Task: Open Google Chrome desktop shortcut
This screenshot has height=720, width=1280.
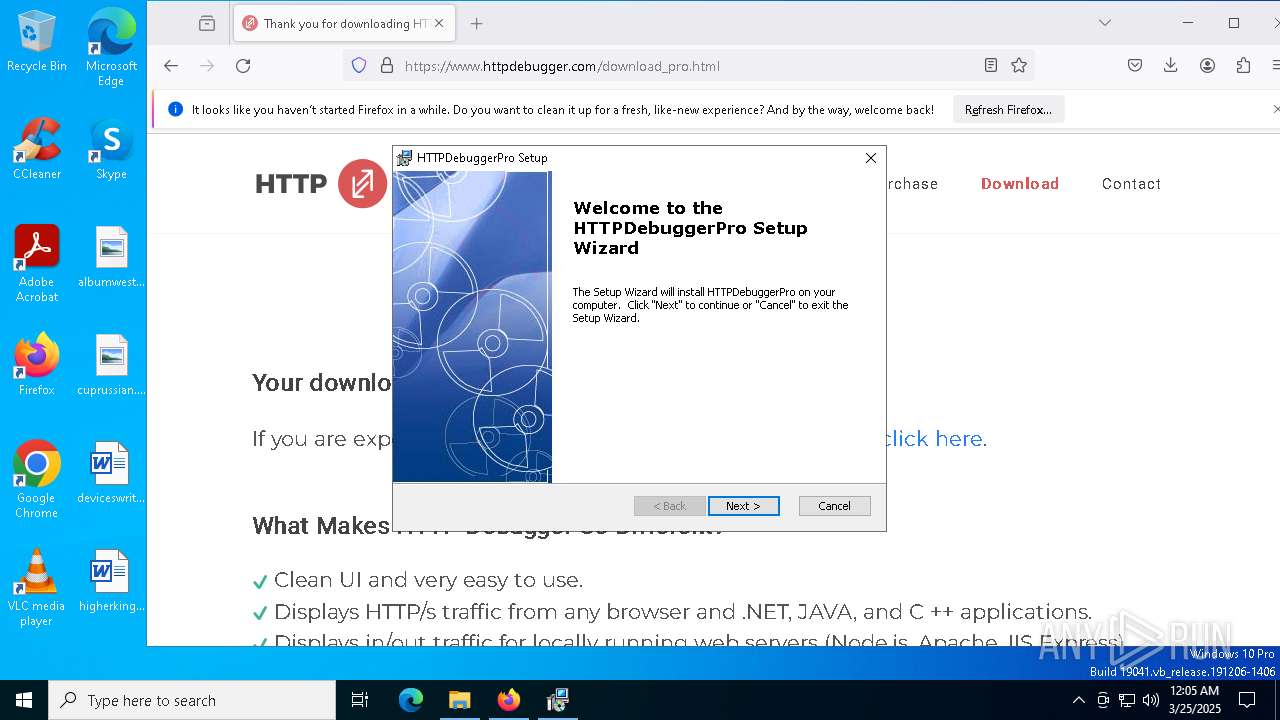Action: [37, 480]
